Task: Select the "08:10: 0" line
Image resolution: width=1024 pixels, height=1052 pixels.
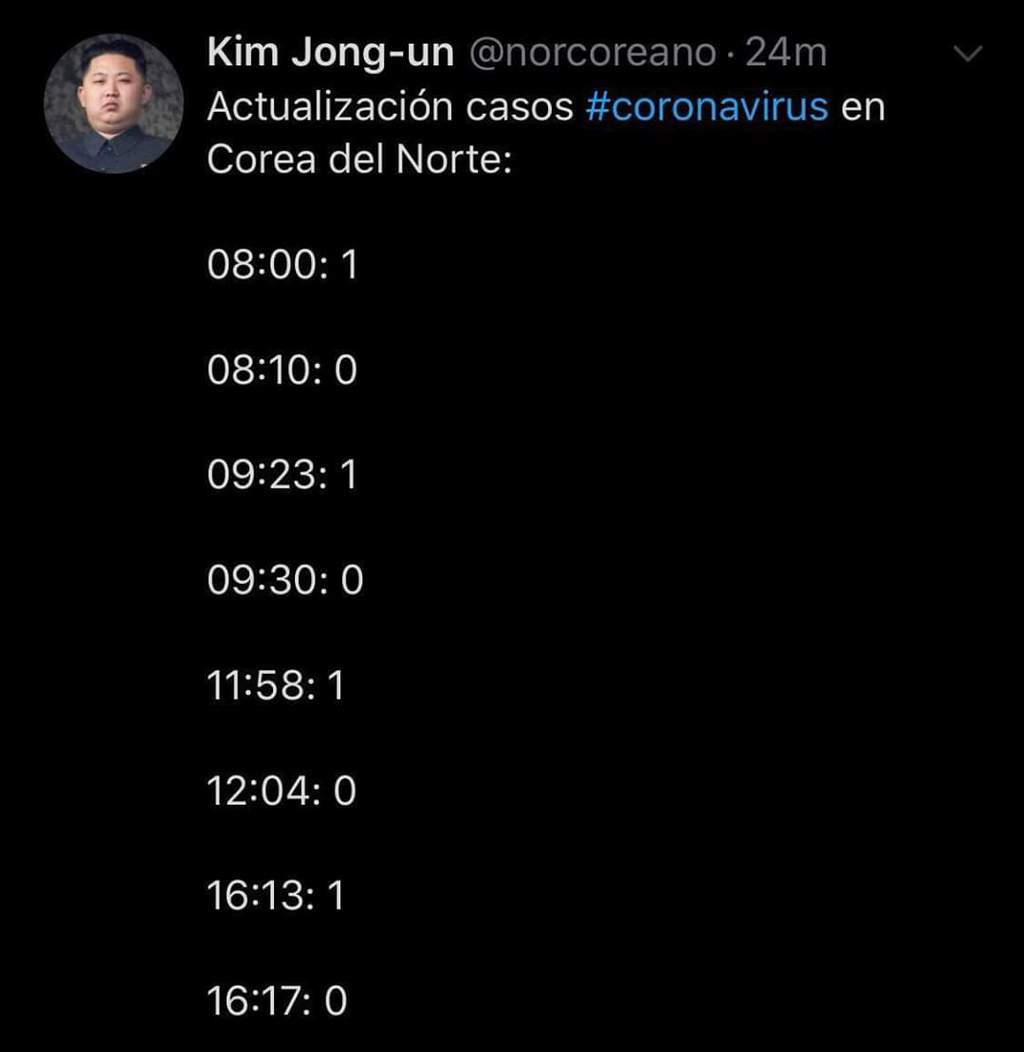Action: point(282,371)
